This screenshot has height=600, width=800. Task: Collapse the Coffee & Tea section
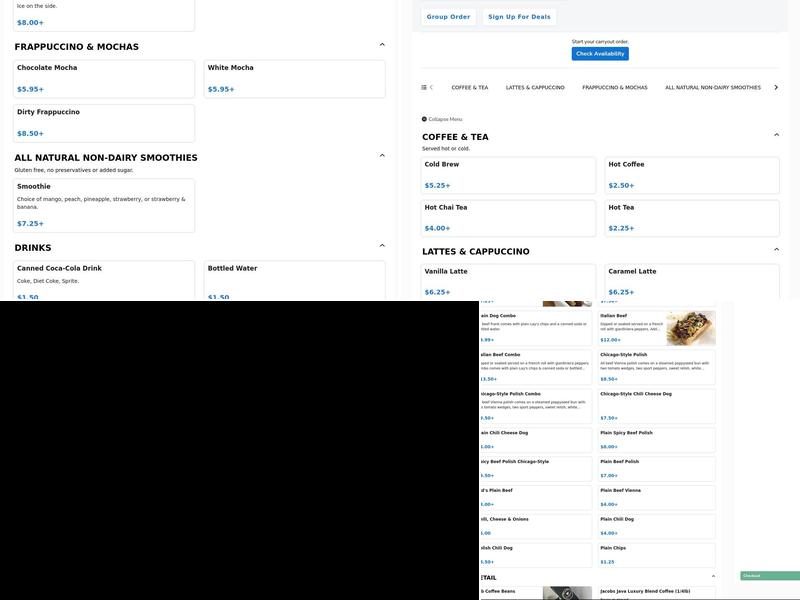[x=777, y=135]
